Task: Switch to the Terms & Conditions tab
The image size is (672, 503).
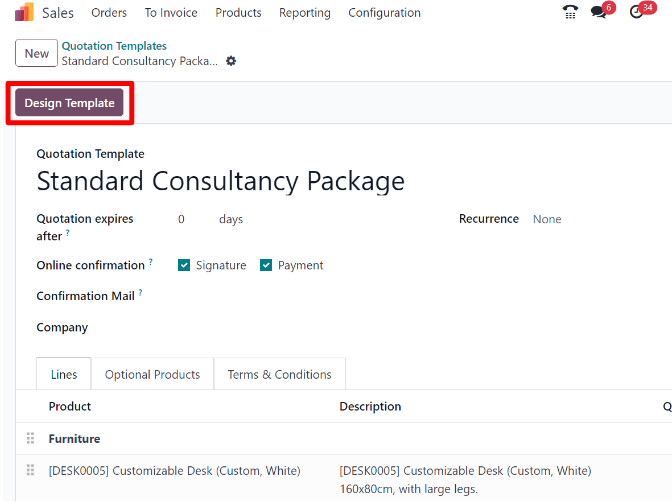Action: pos(279,375)
